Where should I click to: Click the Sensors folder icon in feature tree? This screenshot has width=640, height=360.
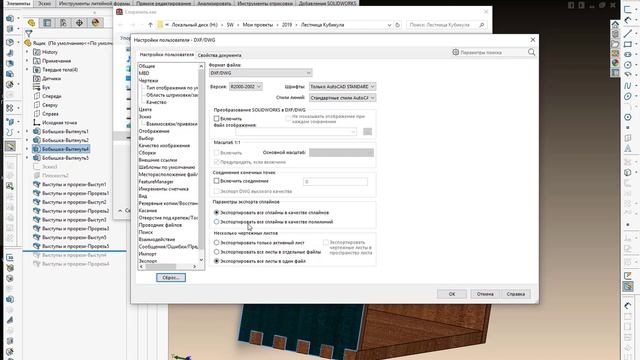(36, 78)
